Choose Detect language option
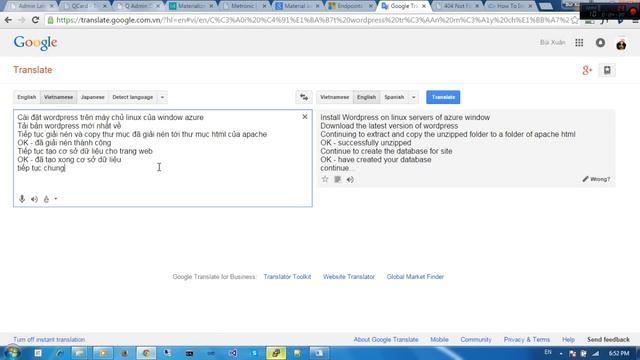 pos(133,97)
